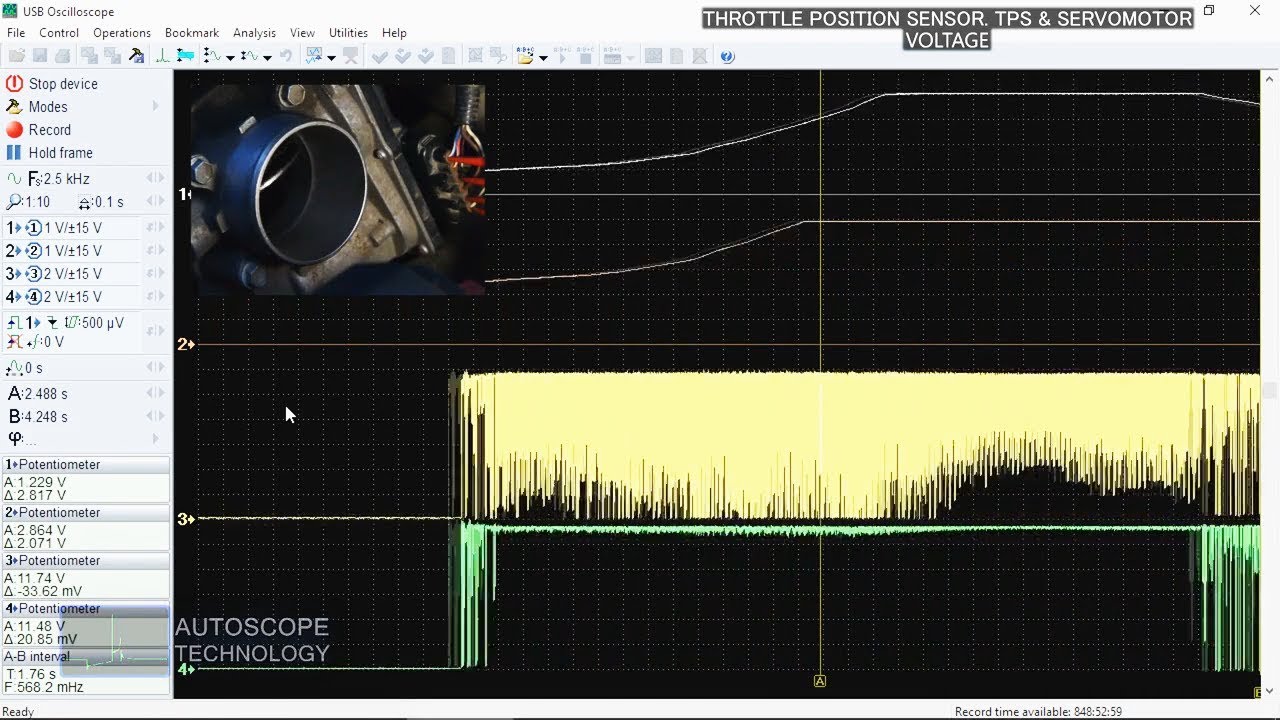Click cursor A marker at graph bottom
The width and height of the screenshot is (1280, 720).
pyautogui.click(x=820, y=681)
